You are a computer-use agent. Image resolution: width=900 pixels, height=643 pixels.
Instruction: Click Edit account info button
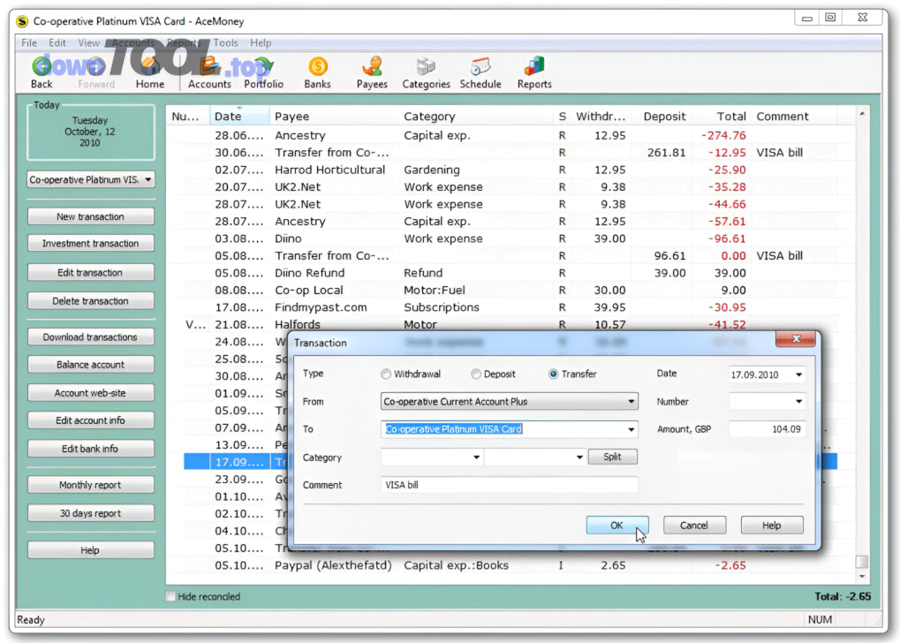point(91,420)
